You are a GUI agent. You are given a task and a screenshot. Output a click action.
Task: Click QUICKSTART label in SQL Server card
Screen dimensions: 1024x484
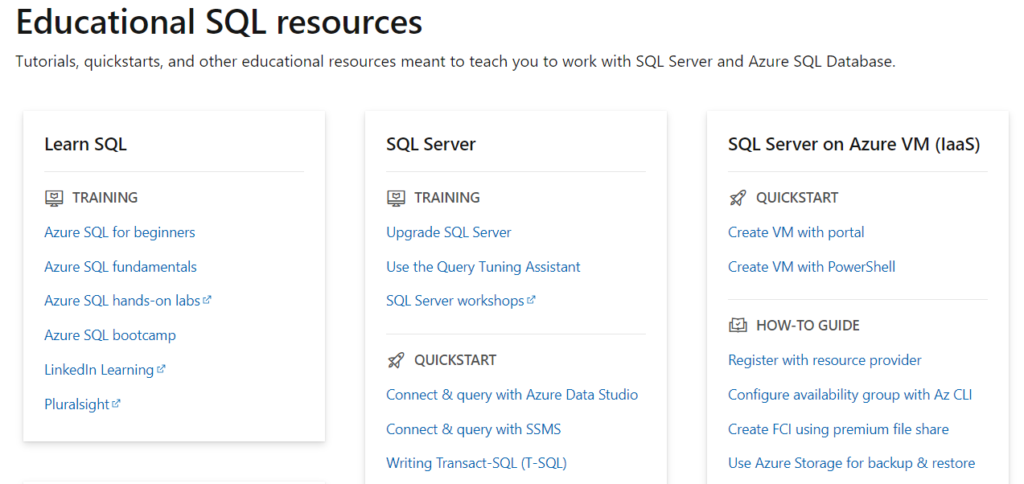coord(455,360)
